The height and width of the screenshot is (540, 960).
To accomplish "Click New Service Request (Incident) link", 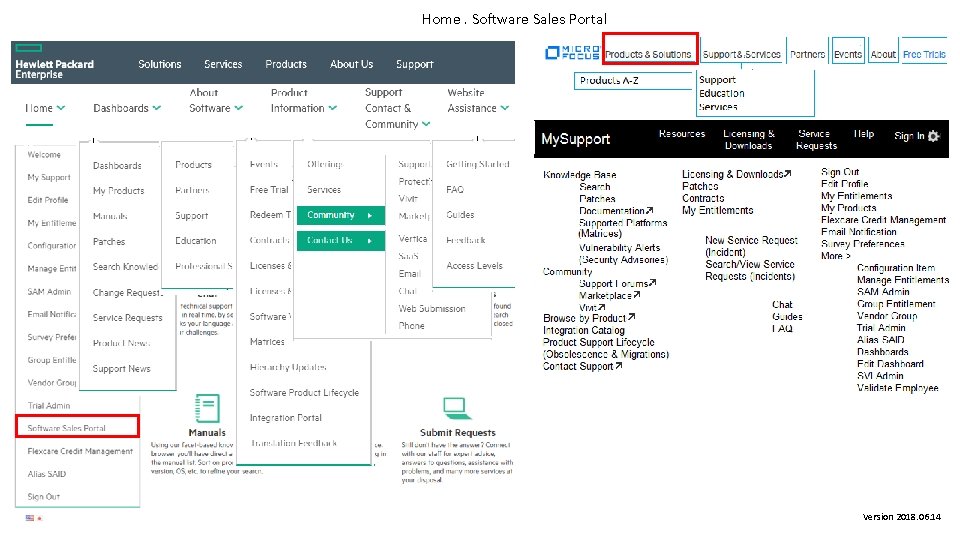I will click(x=751, y=246).
